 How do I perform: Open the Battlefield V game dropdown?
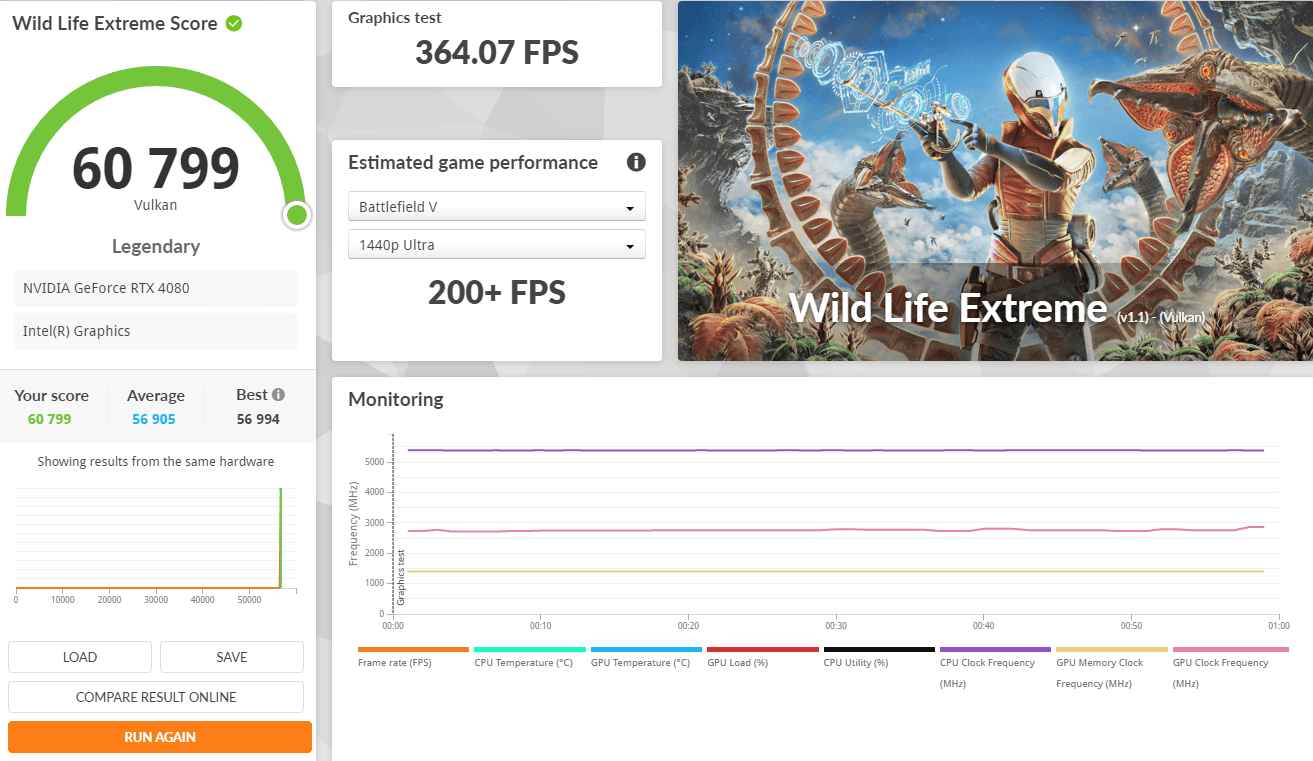(x=497, y=207)
